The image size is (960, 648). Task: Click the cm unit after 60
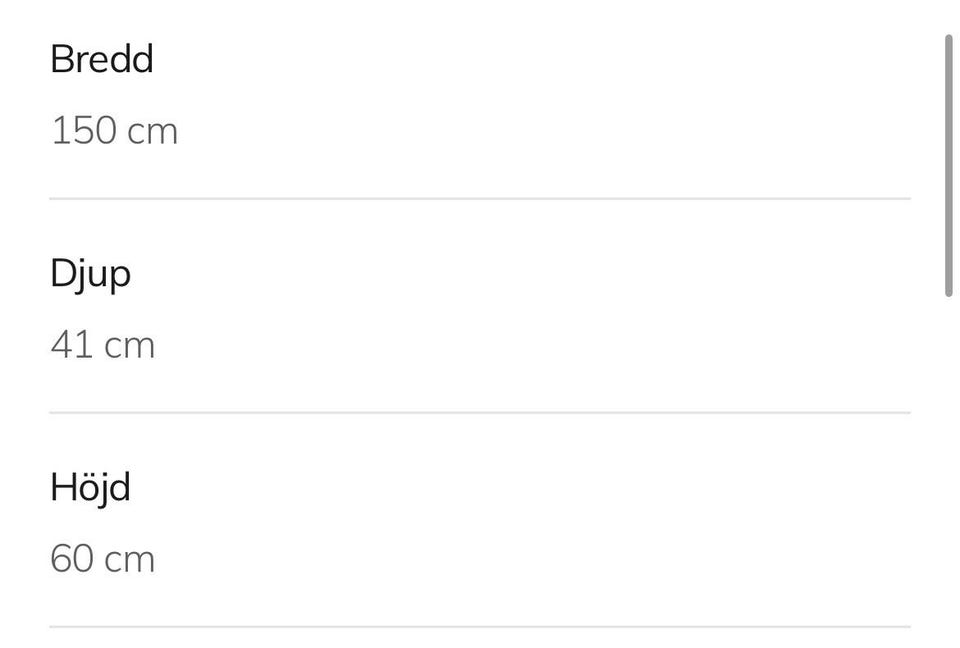pyautogui.click(x=130, y=561)
